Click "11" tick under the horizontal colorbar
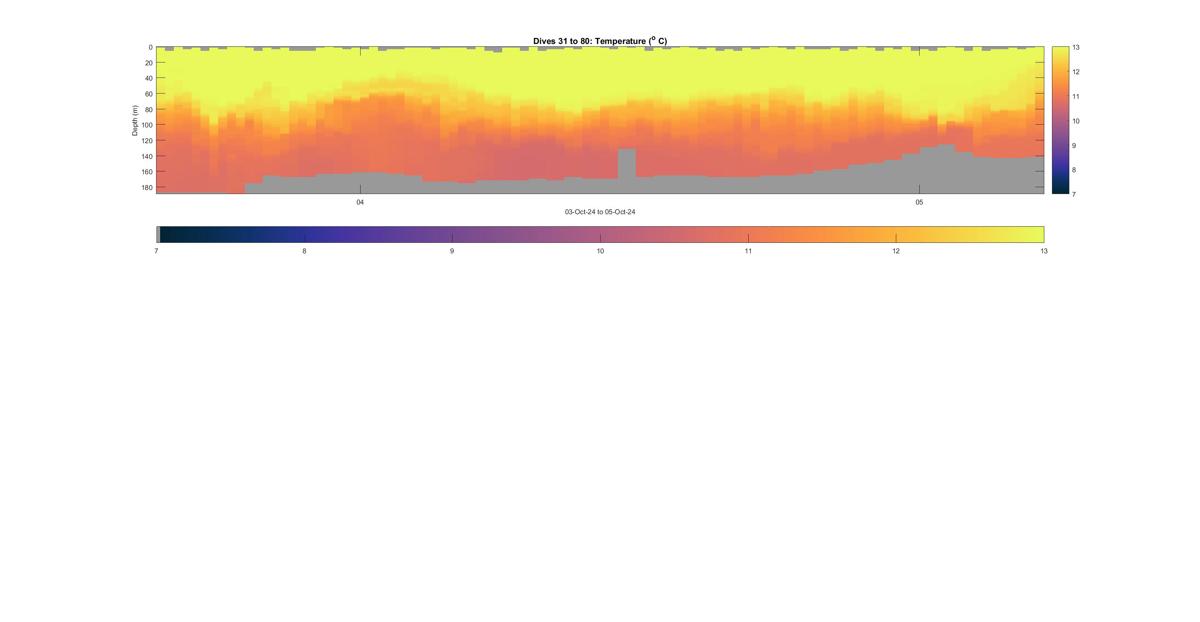1200x622 pixels. point(748,251)
